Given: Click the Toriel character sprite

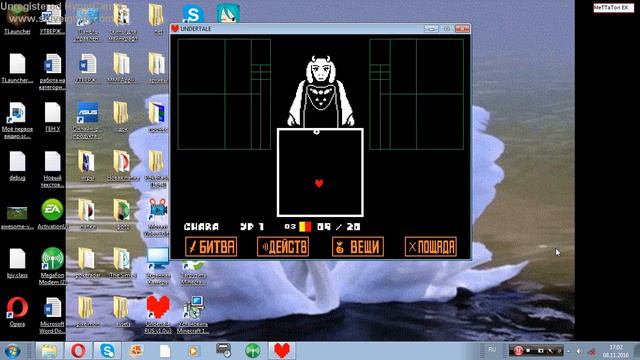Looking at the screenshot, I should pos(321,91).
